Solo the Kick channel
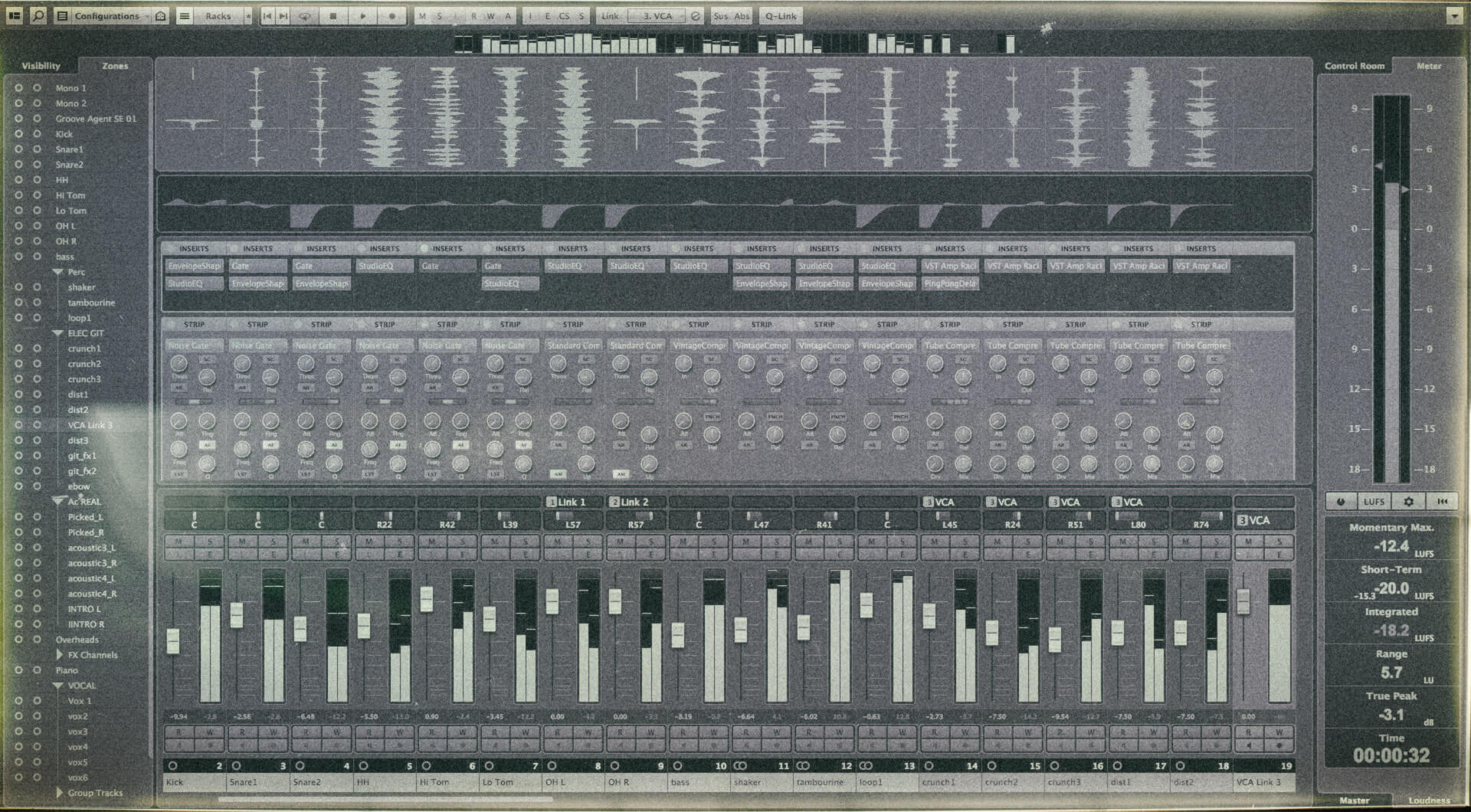 click(209, 542)
